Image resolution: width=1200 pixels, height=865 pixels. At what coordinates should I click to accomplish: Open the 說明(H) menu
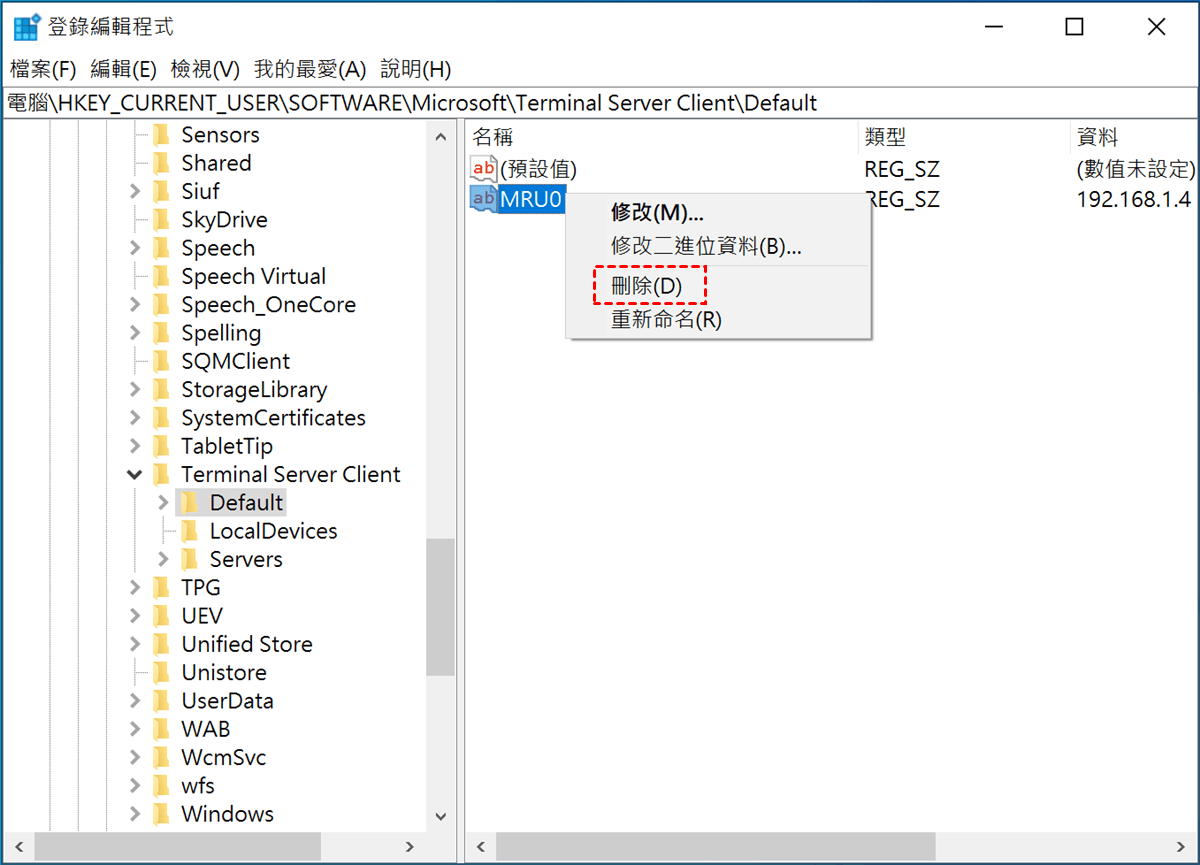[x=416, y=69]
